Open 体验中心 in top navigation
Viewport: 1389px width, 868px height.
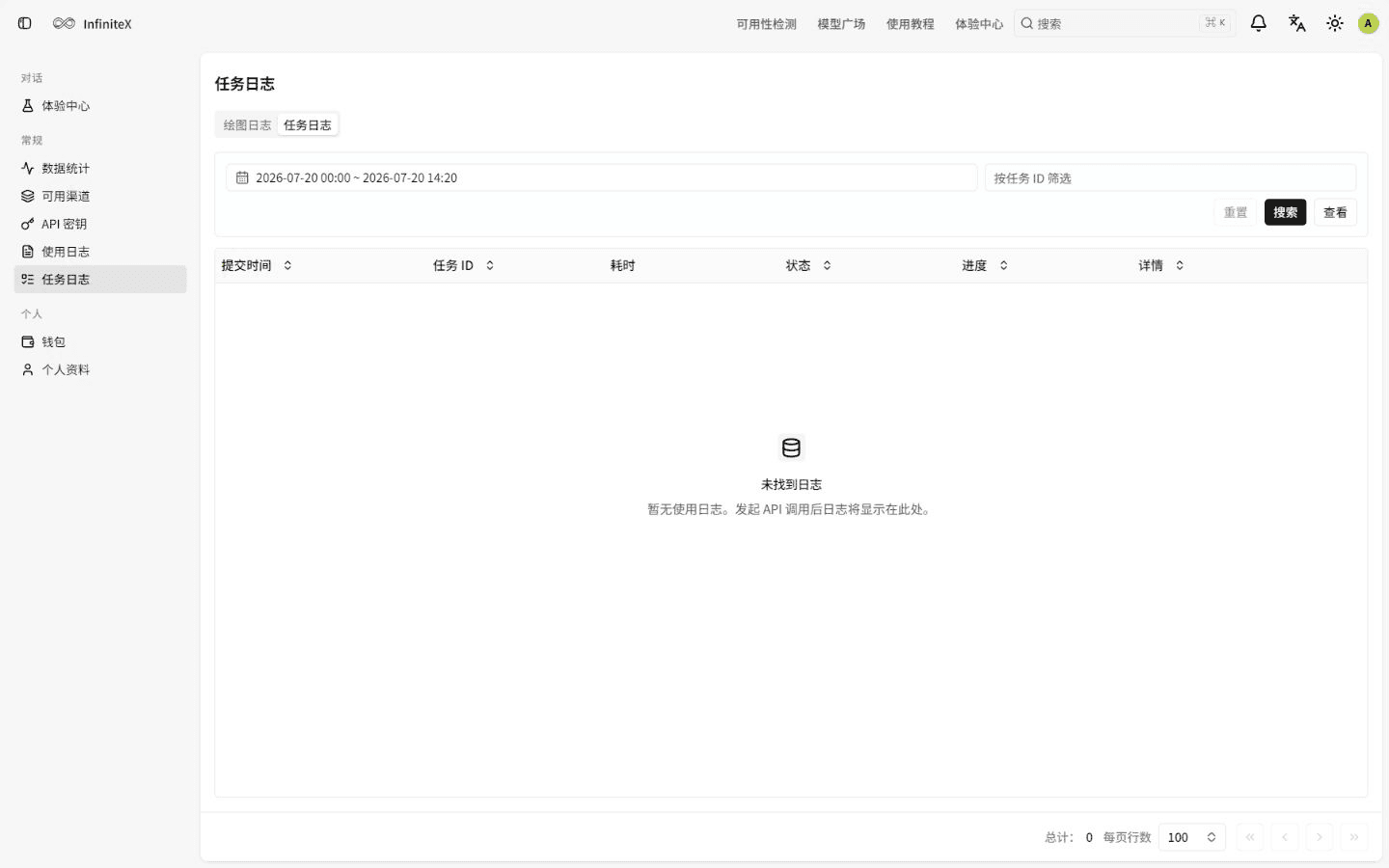coord(979,24)
